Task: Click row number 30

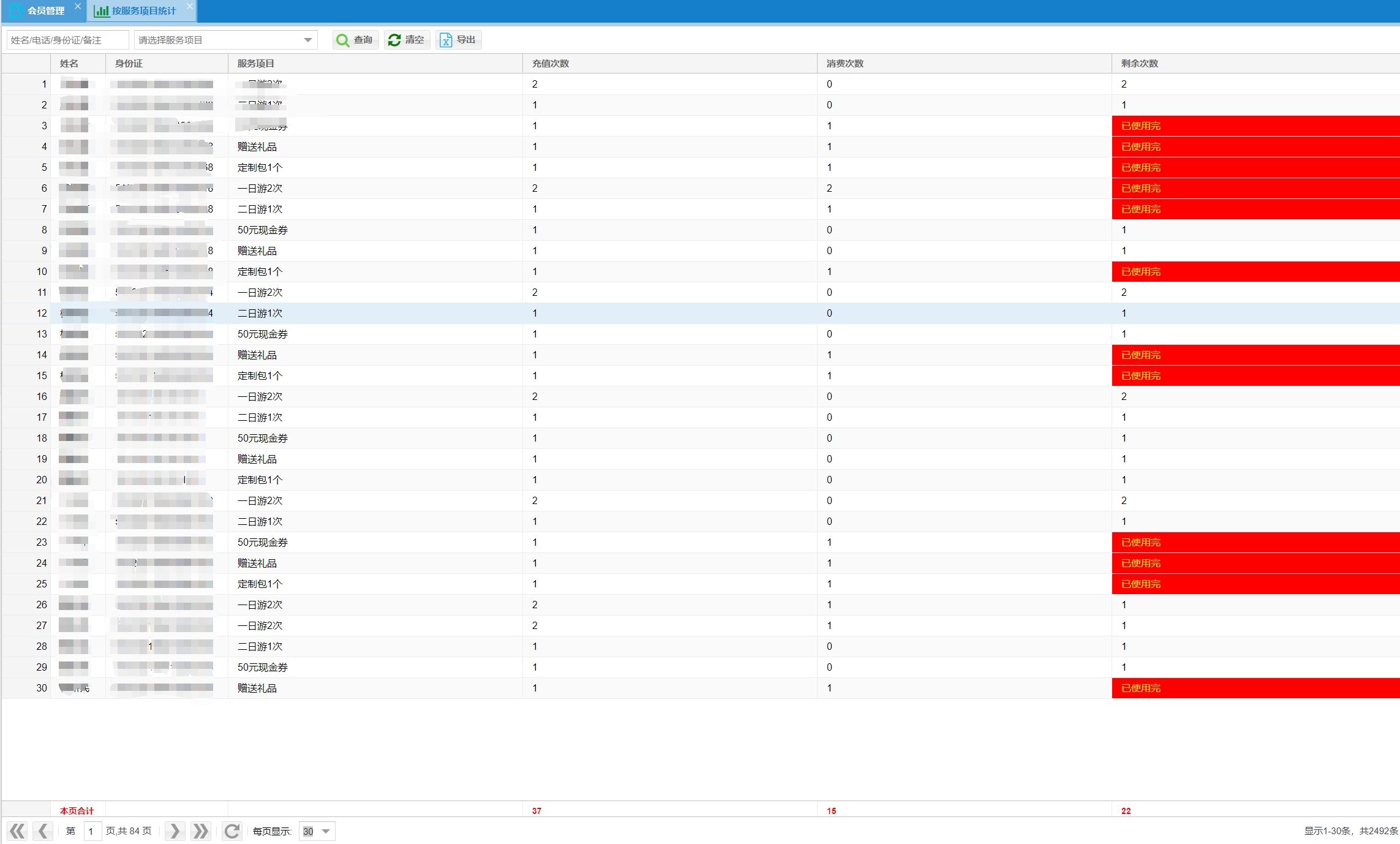Action: point(42,688)
